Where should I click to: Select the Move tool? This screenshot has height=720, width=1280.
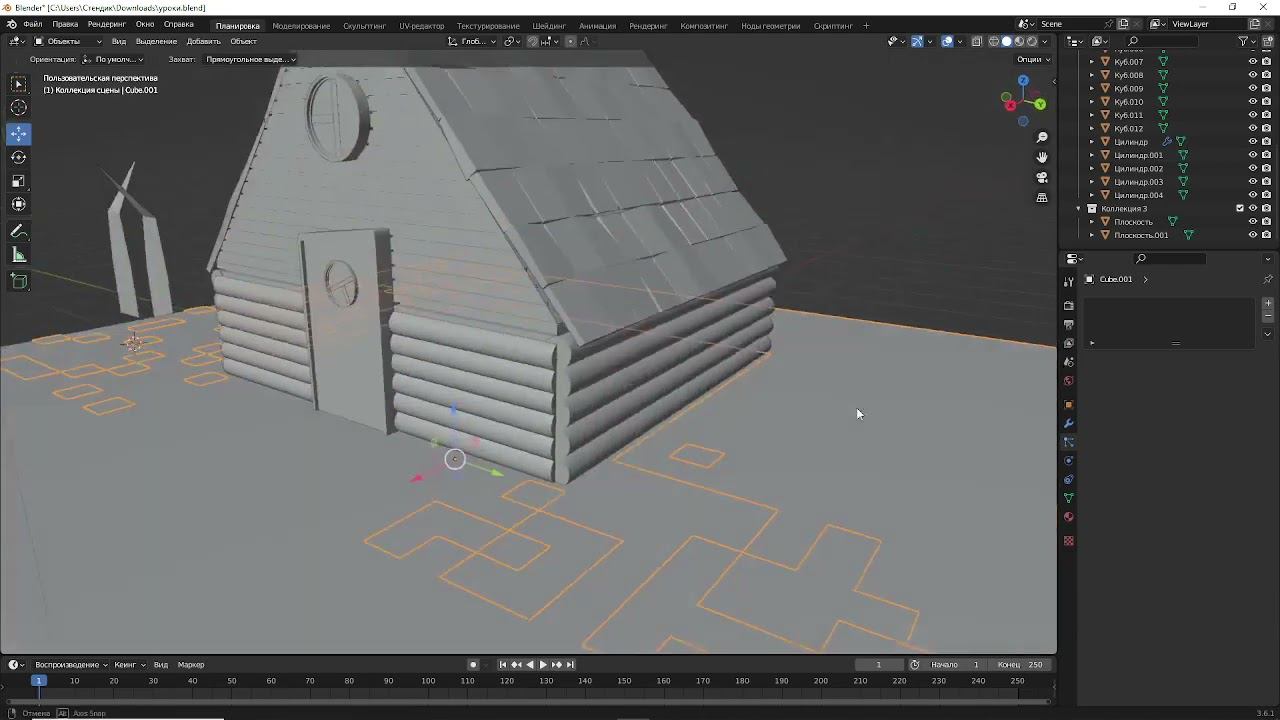19,134
